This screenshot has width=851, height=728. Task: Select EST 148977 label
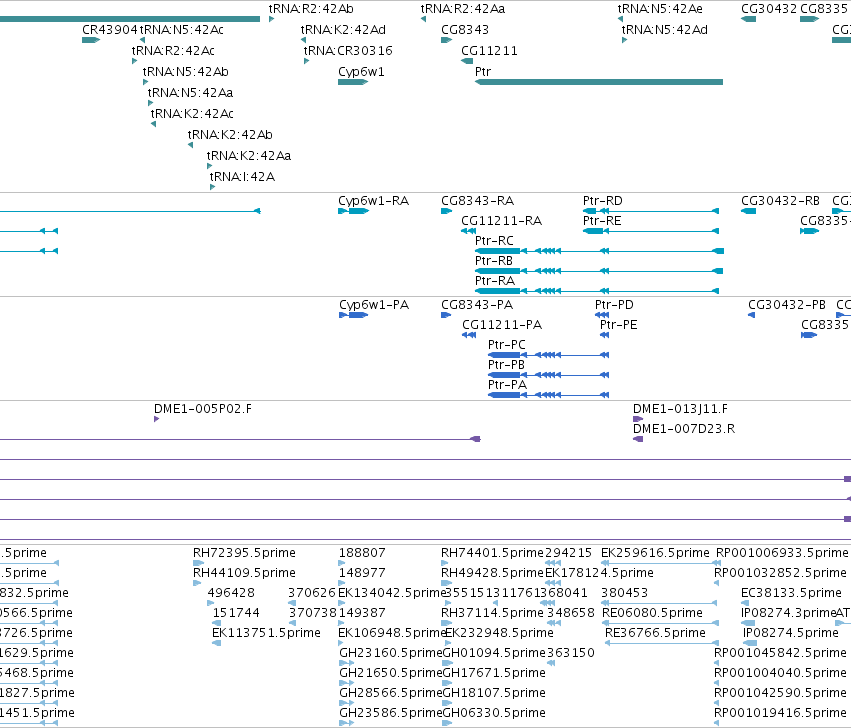(362, 573)
